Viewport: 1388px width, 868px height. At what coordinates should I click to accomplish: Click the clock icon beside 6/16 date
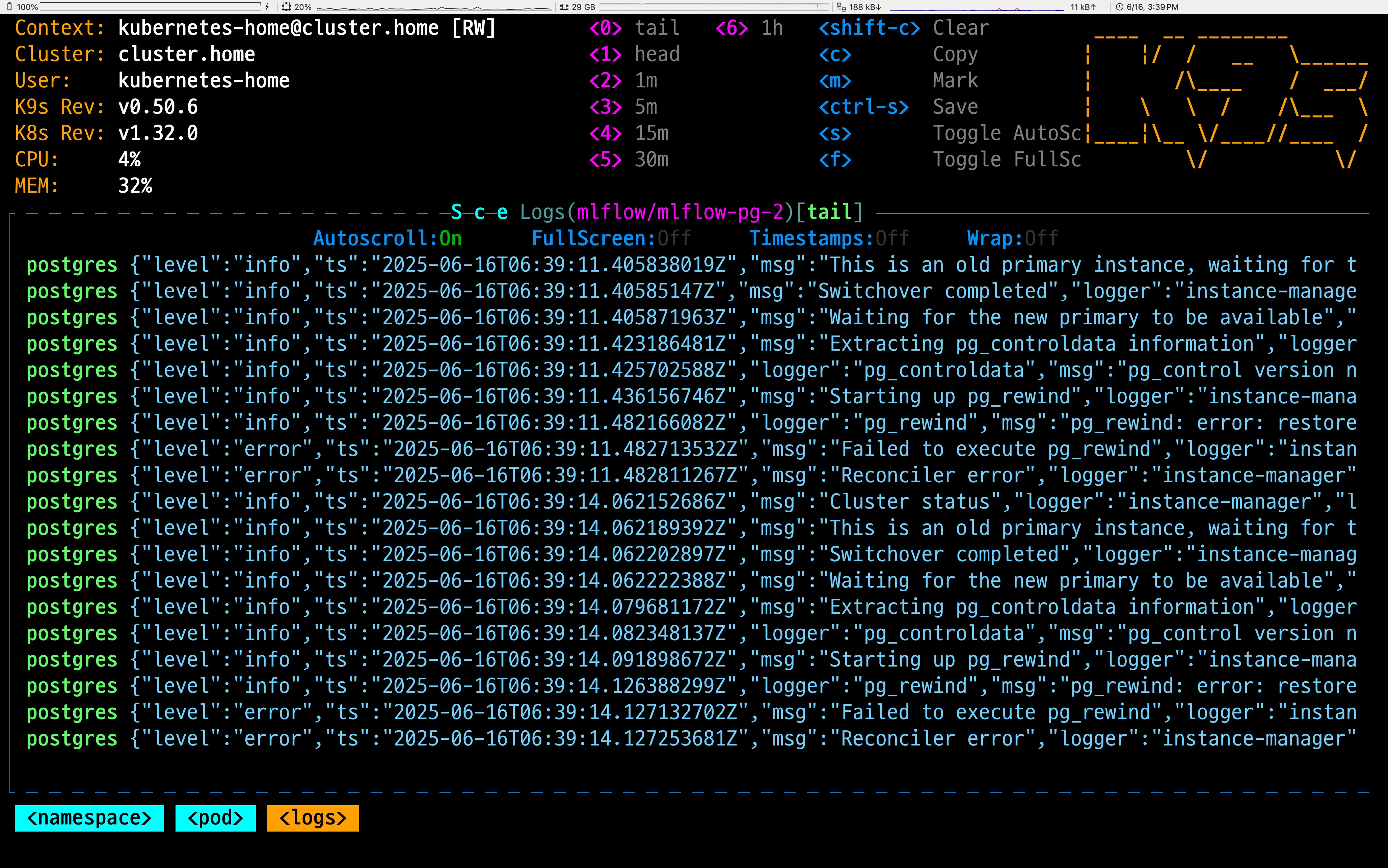1119,7
